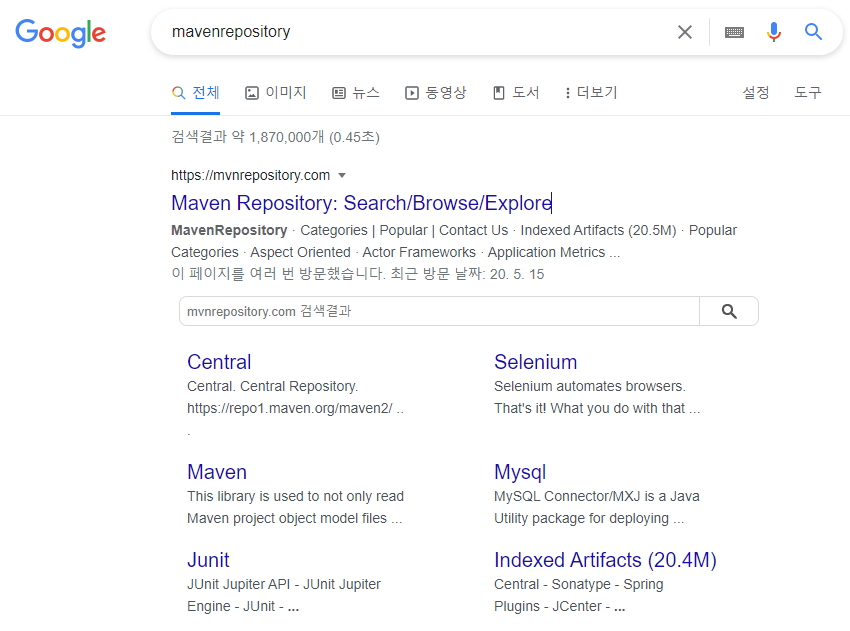
Task: Open the Junit sitelink
Action: [x=208, y=560]
